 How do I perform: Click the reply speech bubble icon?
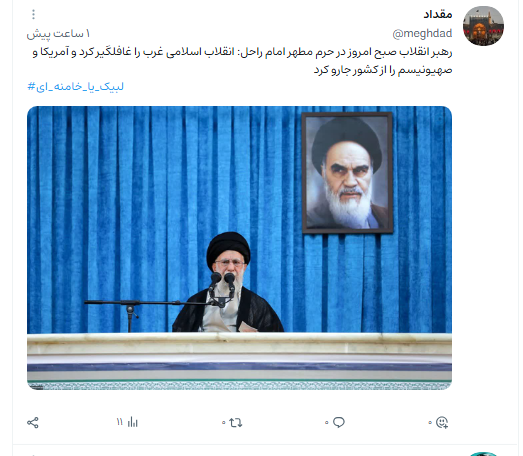tap(339, 422)
